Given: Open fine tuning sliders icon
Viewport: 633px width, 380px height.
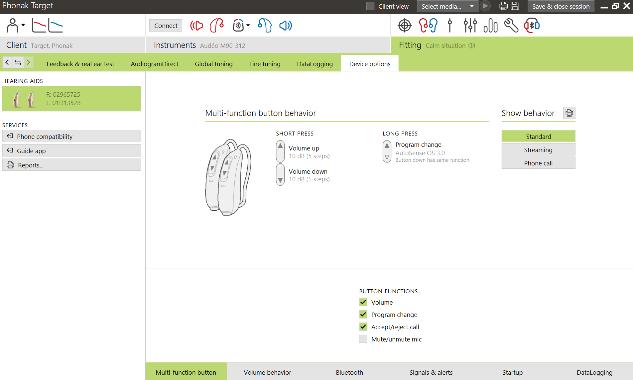Looking at the screenshot, I should [470, 25].
